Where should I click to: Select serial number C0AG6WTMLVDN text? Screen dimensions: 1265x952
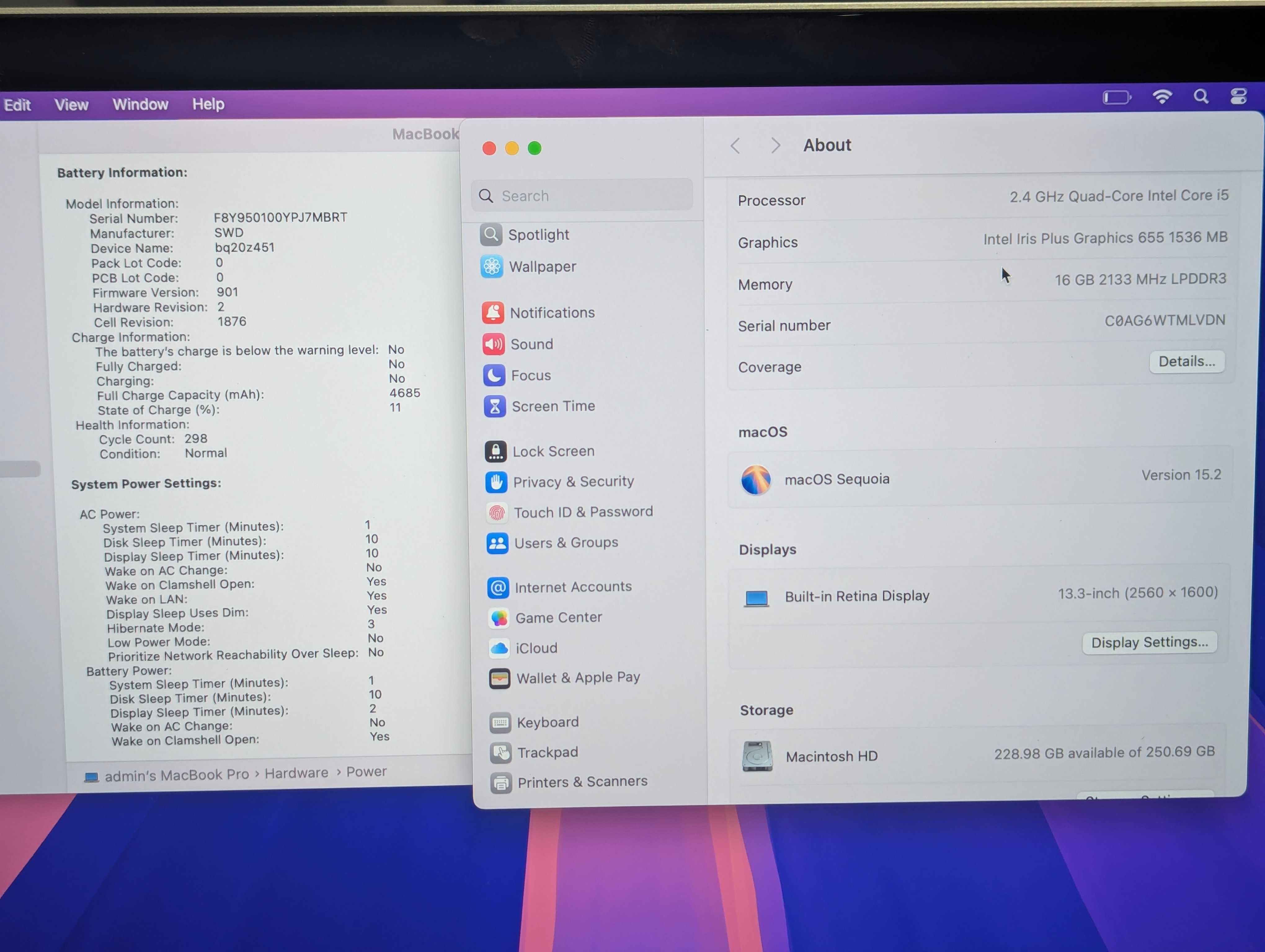tap(1164, 320)
